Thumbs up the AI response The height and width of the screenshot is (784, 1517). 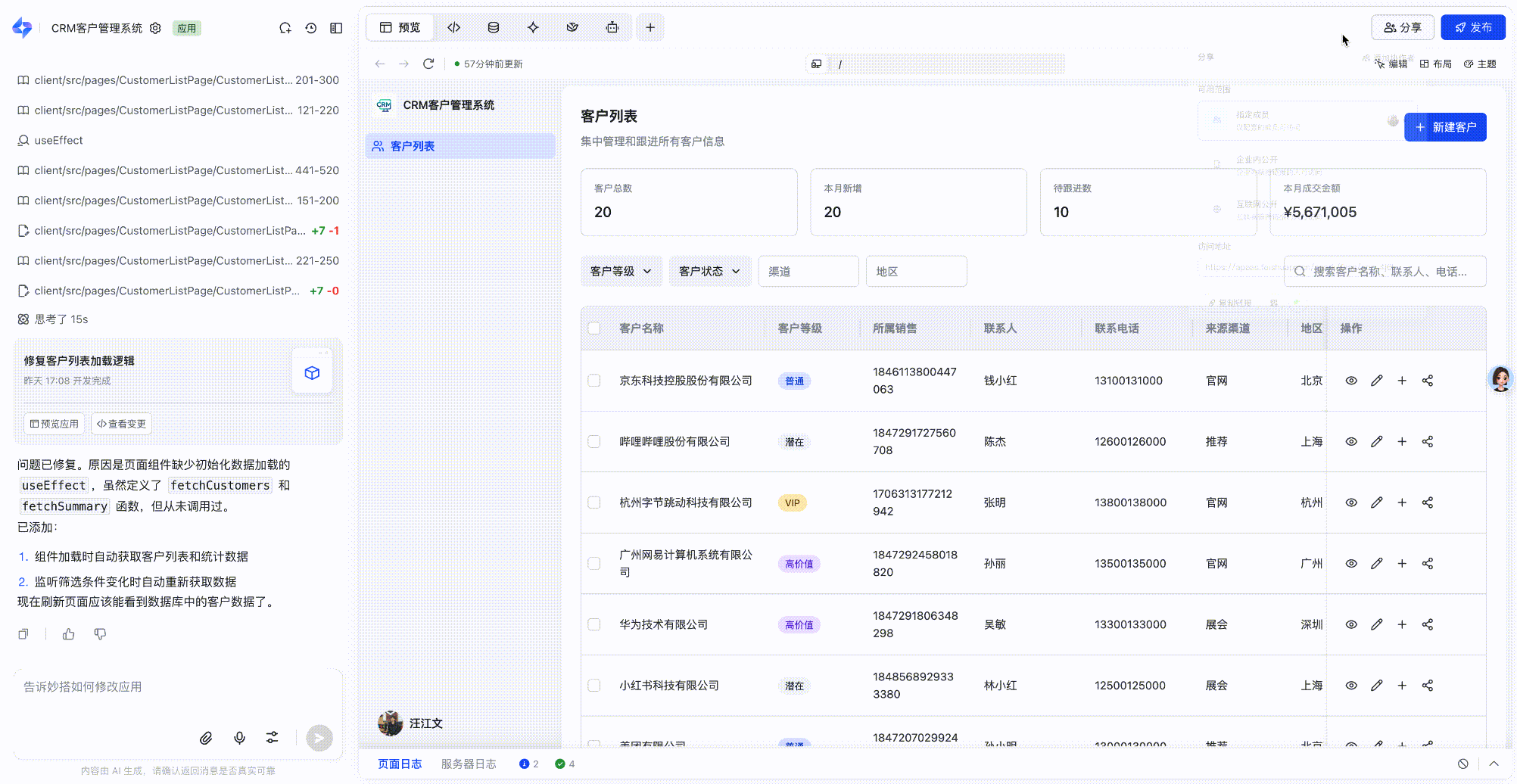69,634
